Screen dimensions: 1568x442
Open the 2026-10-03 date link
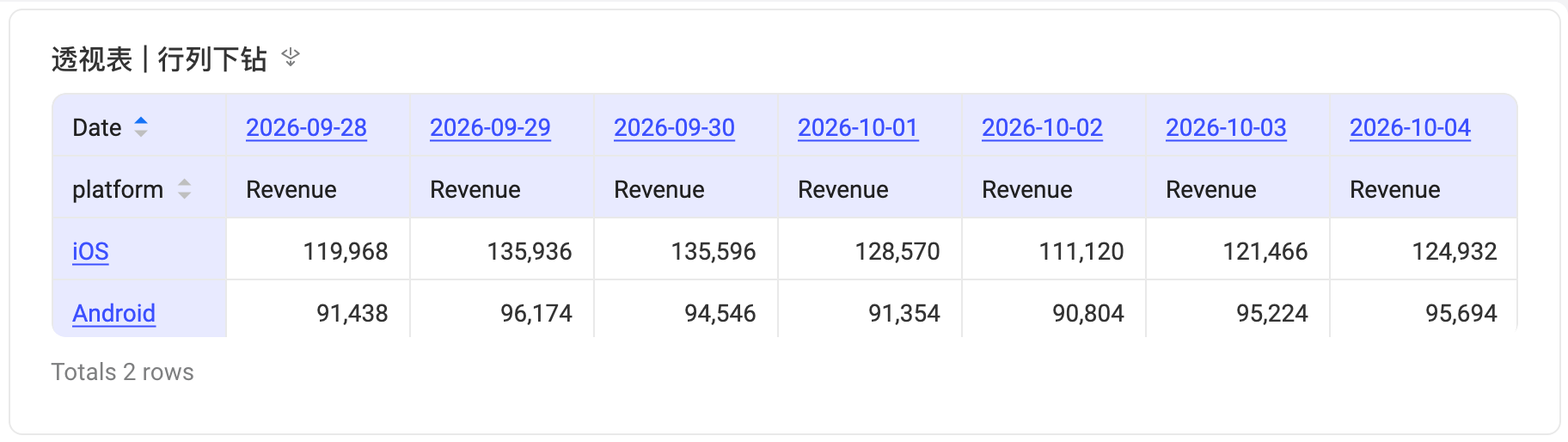point(1226,127)
